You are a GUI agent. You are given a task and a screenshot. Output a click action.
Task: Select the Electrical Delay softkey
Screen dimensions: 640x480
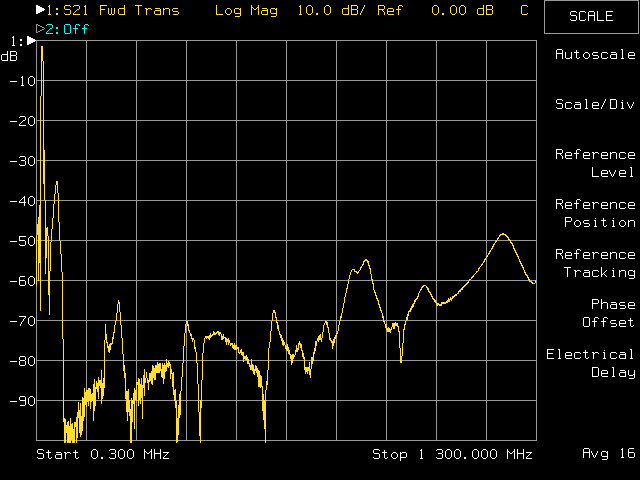click(x=591, y=363)
